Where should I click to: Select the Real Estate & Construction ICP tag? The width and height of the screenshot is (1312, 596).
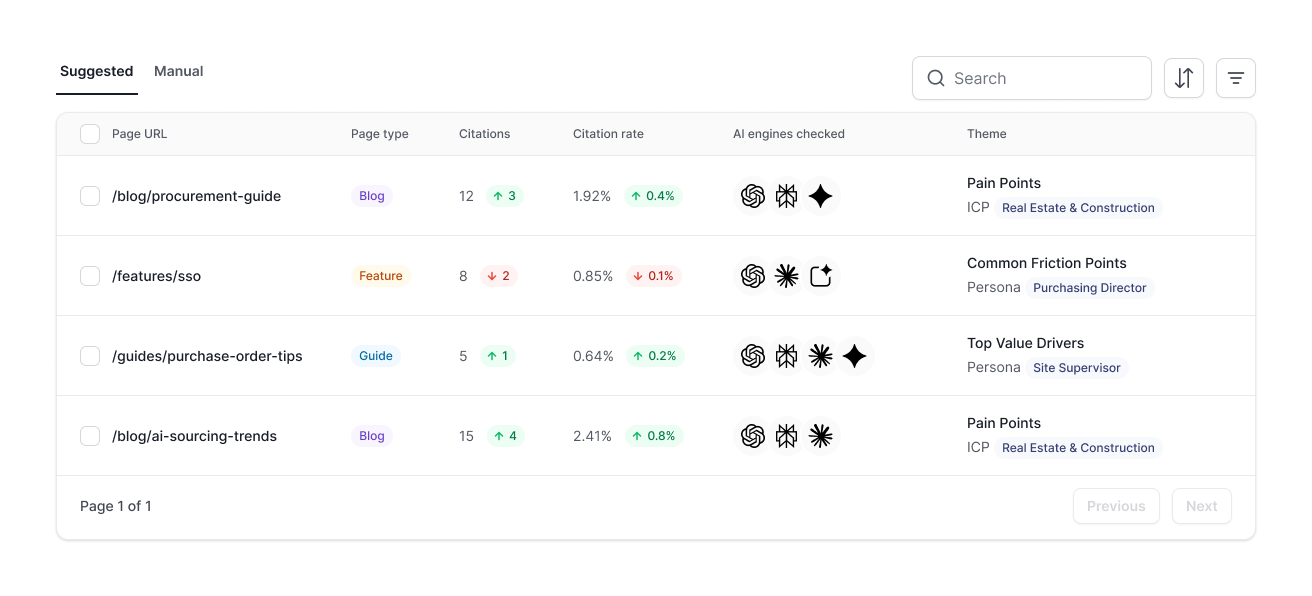[x=1078, y=208]
